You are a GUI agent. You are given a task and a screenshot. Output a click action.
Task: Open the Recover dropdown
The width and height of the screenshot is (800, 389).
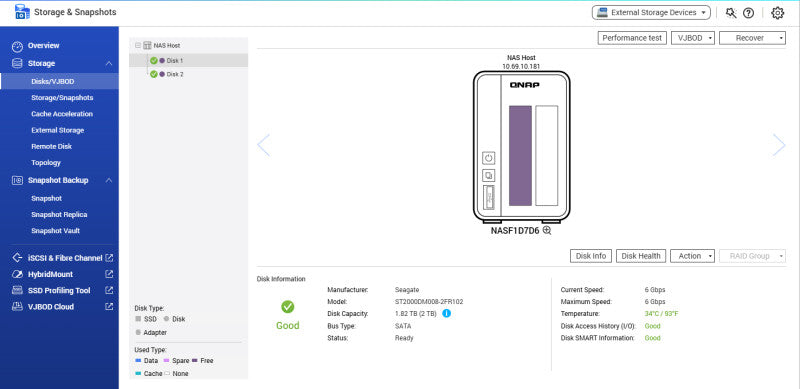point(752,38)
